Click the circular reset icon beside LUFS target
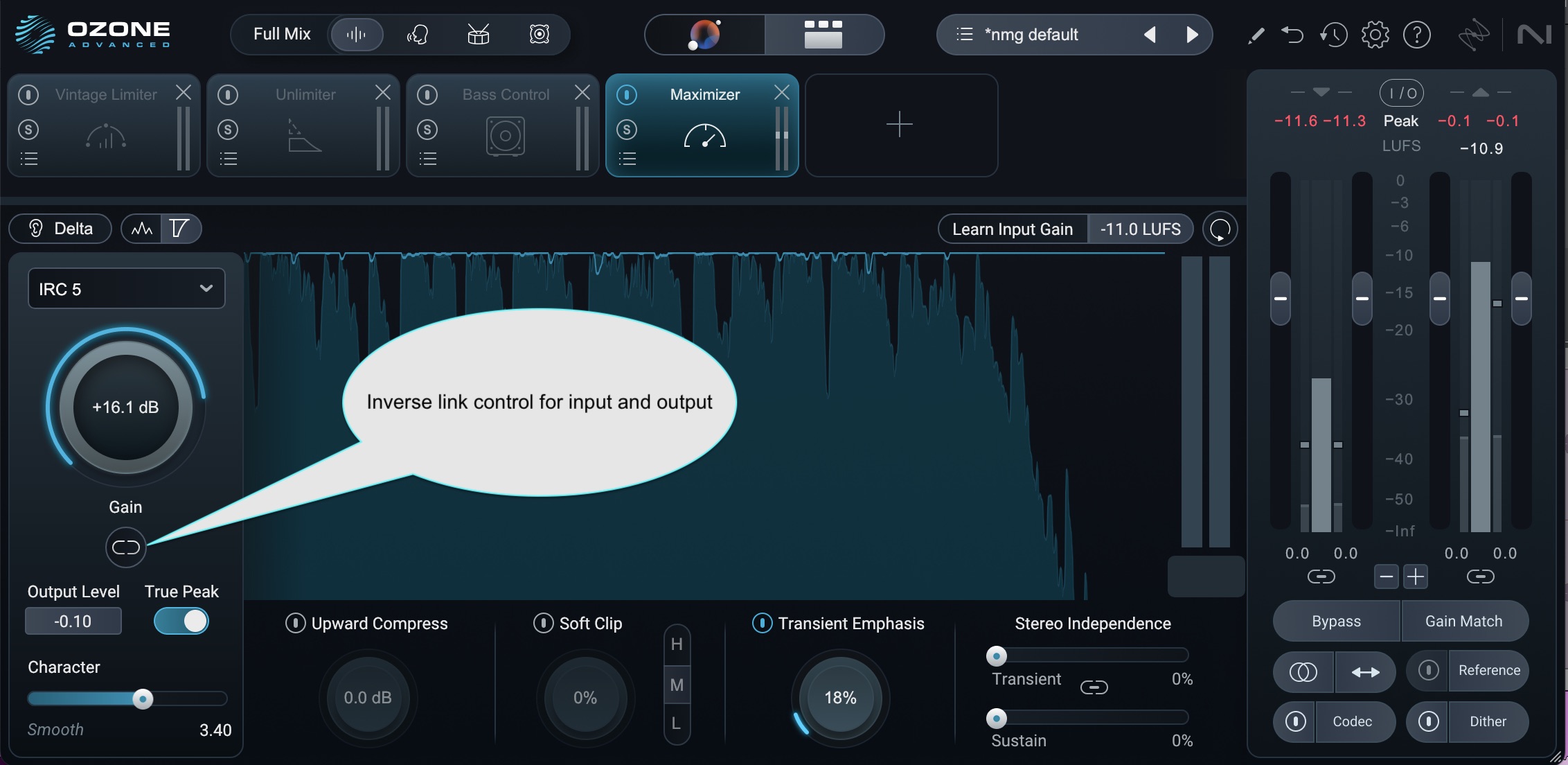The height and width of the screenshot is (765, 1568). pos(1220,229)
